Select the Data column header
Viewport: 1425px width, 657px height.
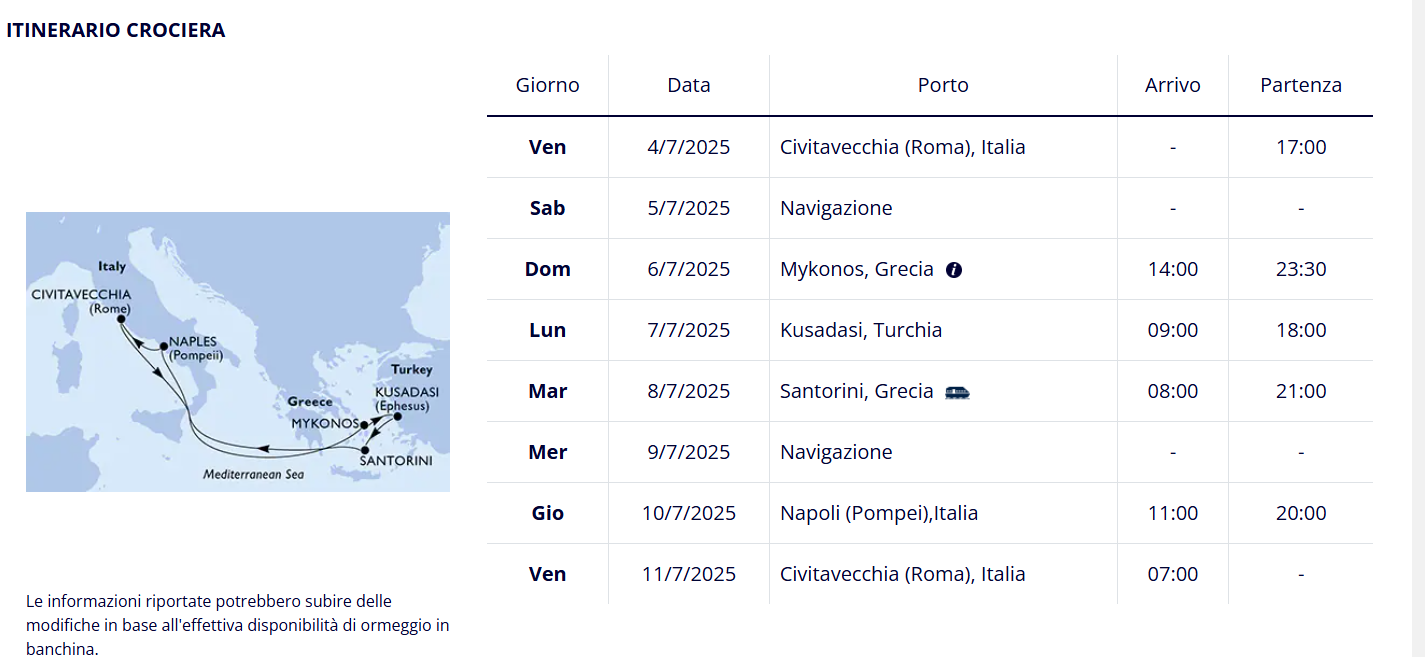(689, 85)
